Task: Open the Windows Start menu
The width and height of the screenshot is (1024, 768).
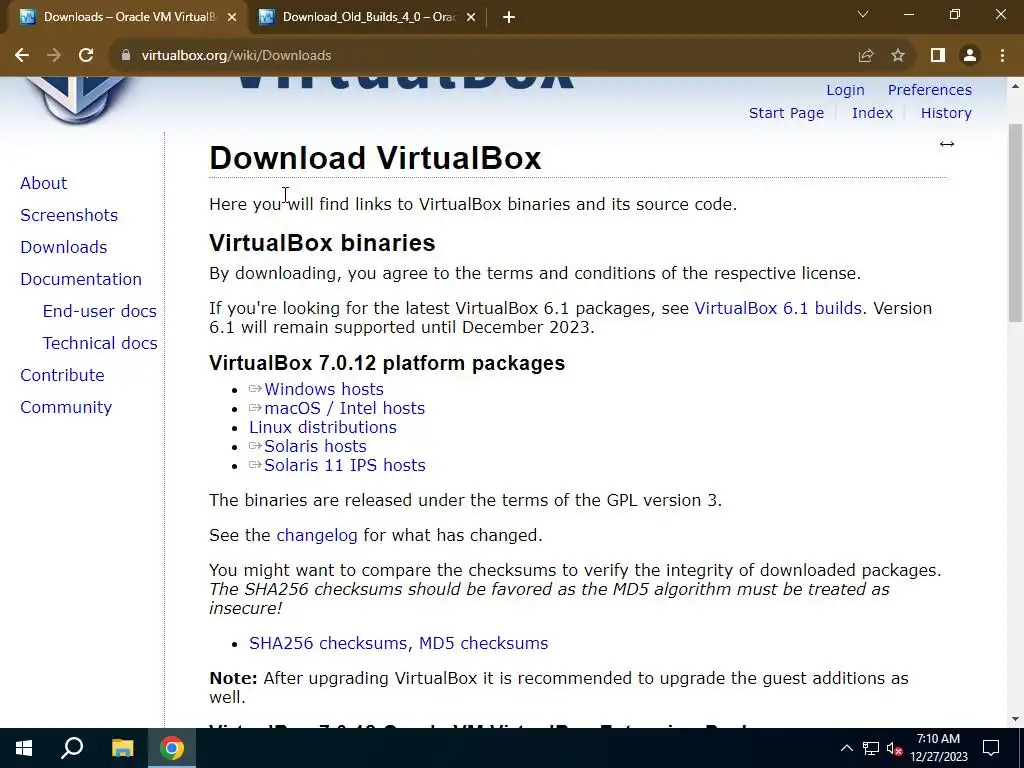Action: [24, 748]
